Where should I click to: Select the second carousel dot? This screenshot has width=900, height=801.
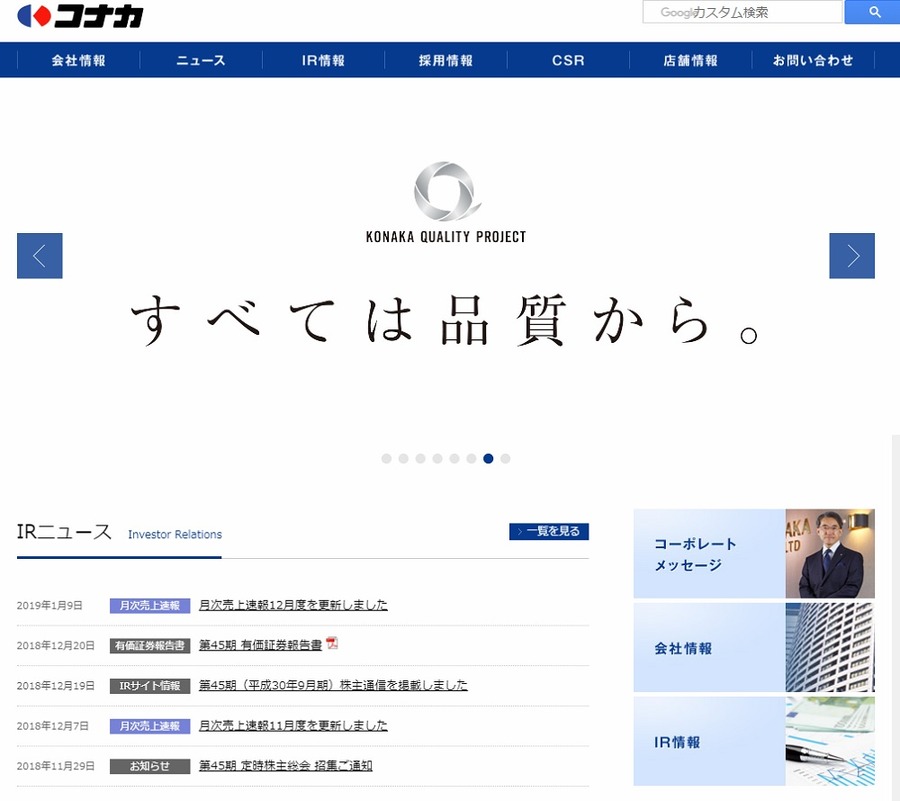[x=404, y=458]
